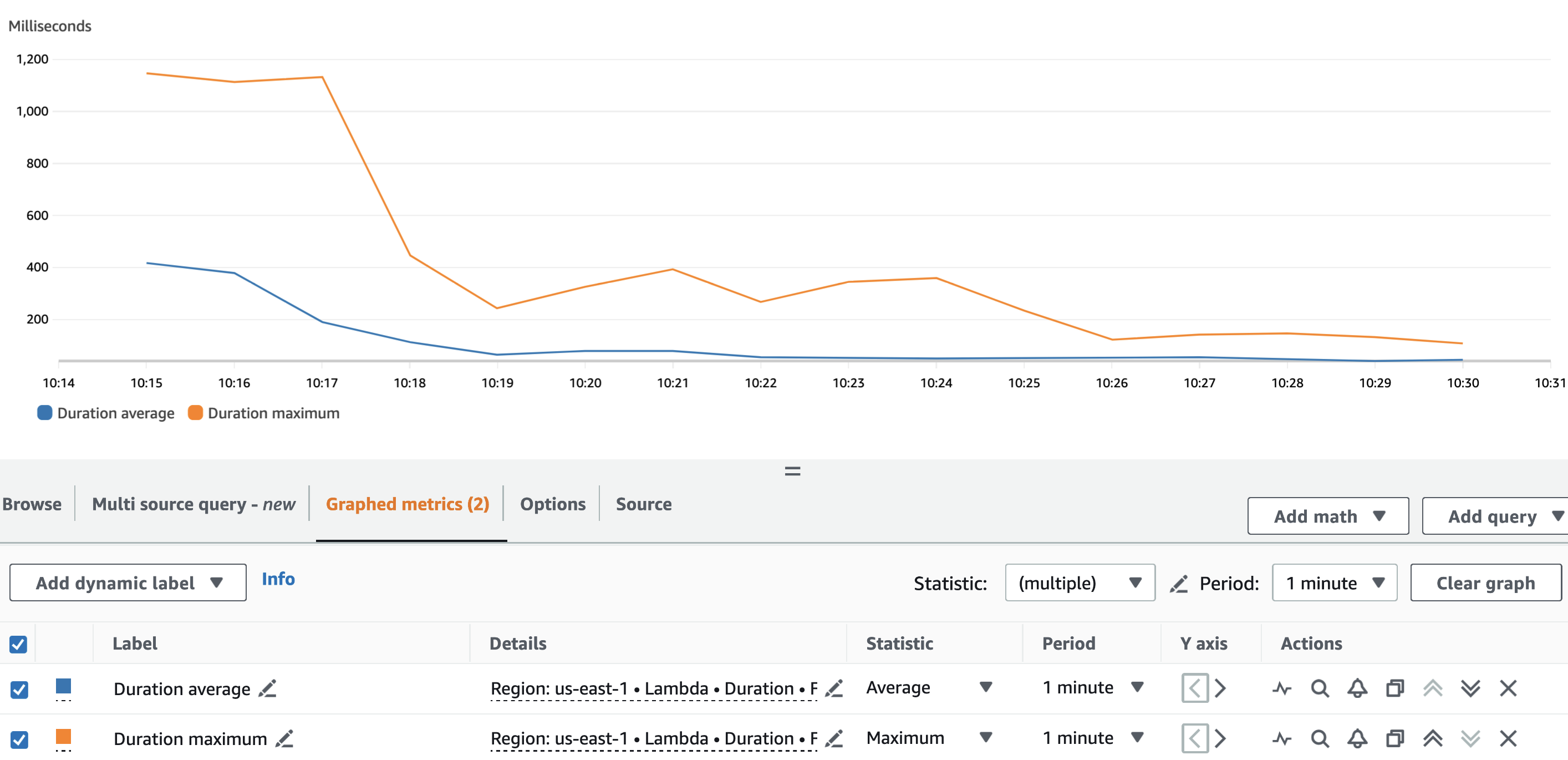Toggle the select-all header checkbox

[18, 644]
